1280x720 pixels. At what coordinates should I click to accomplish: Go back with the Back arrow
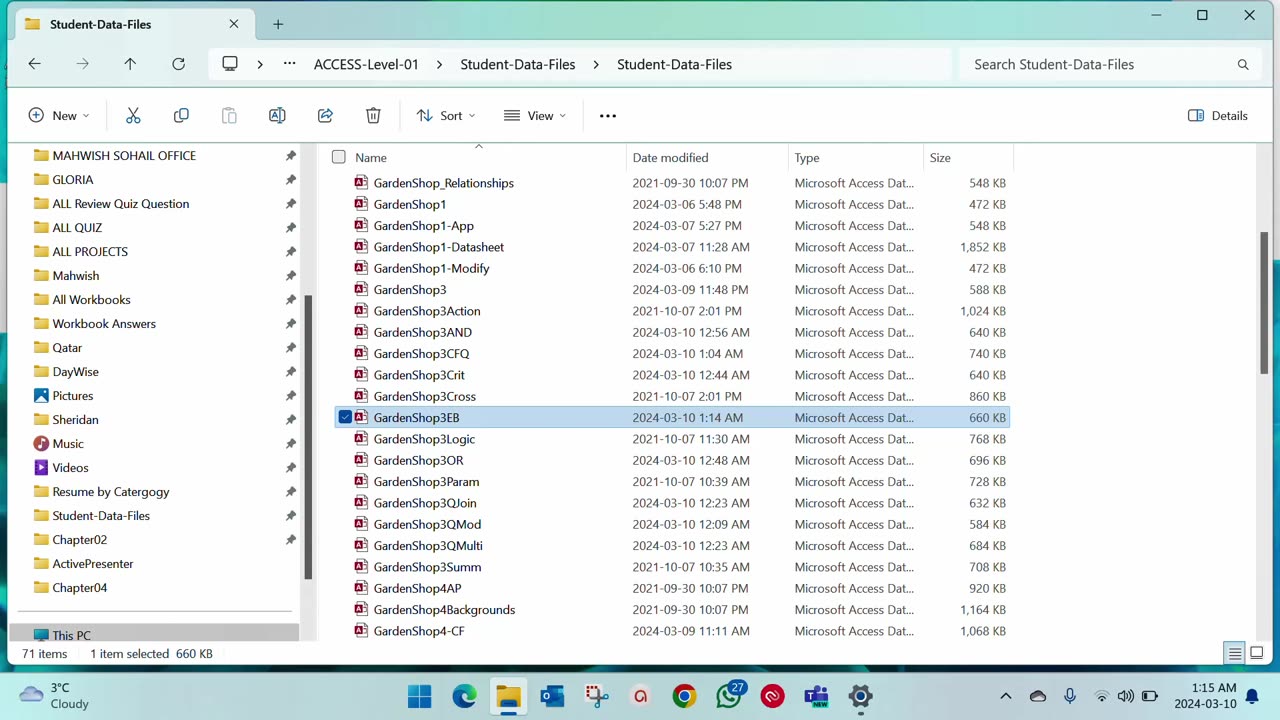[35, 64]
